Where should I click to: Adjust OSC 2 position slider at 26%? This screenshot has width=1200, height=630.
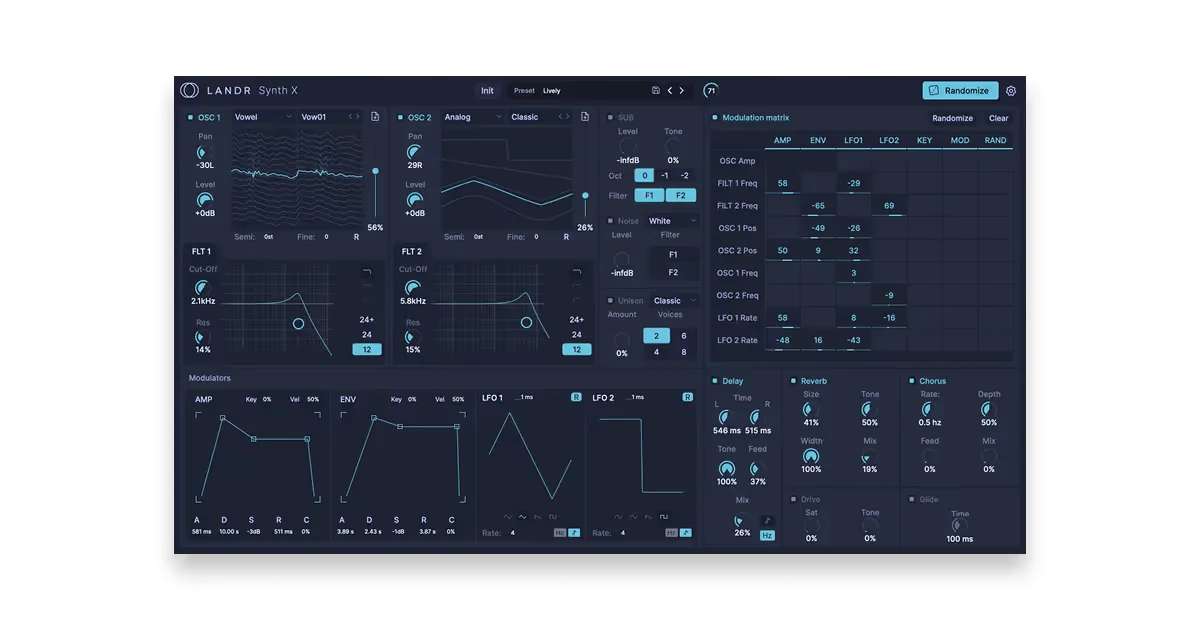(x=585, y=196)
